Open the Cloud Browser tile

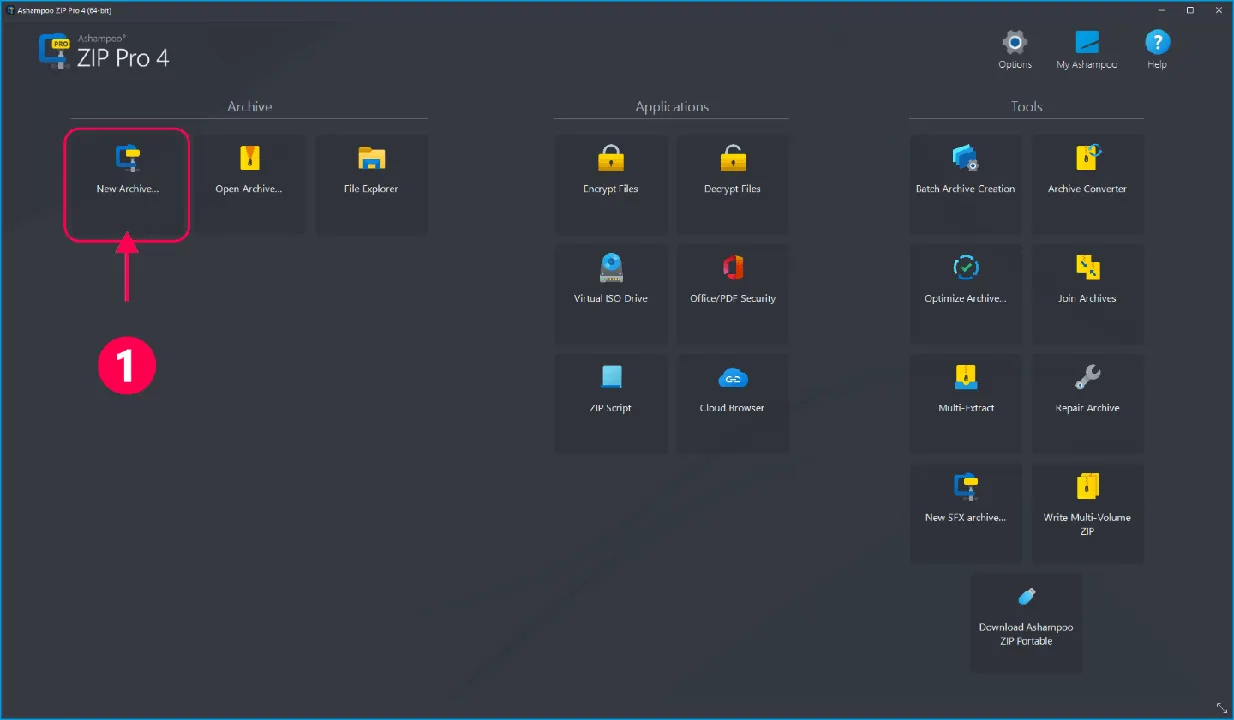[x=733, y=404]
